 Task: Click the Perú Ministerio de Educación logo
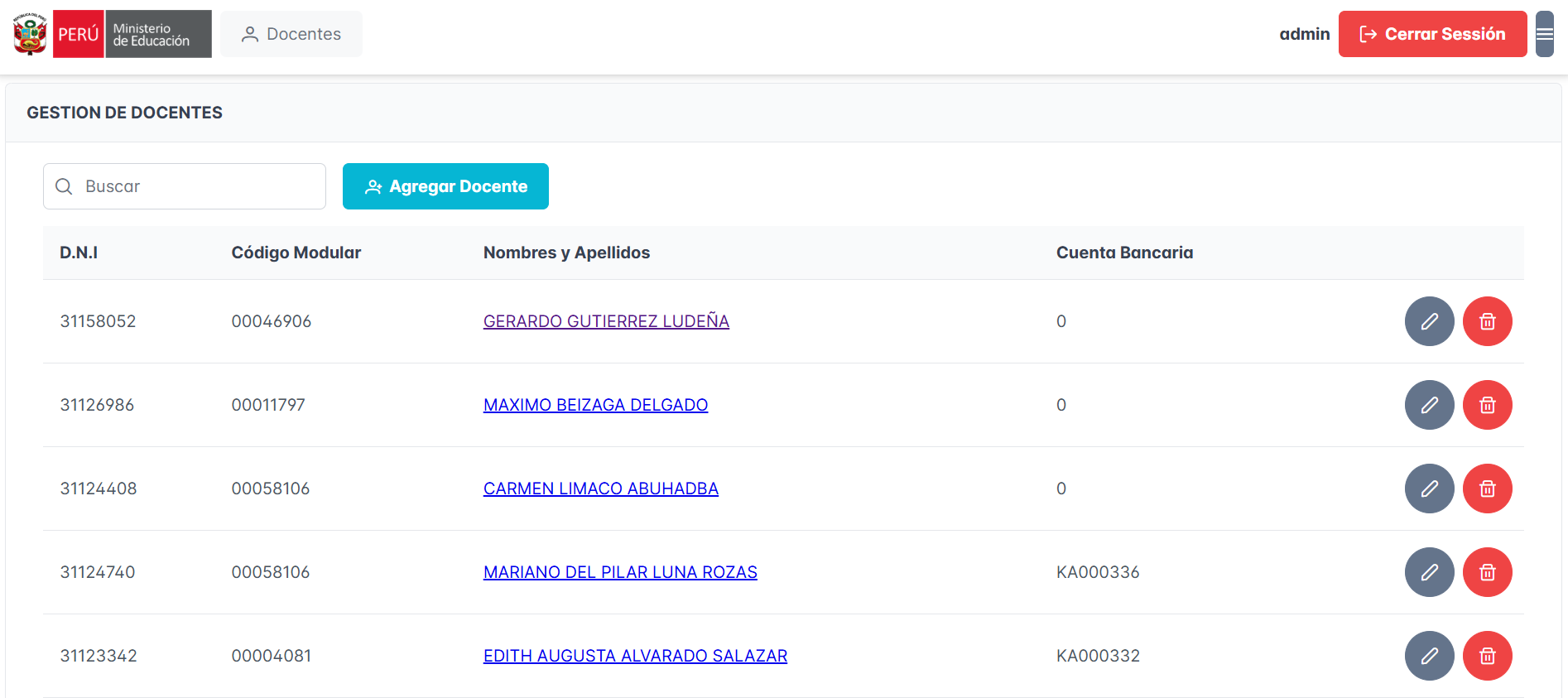[113, 34]
